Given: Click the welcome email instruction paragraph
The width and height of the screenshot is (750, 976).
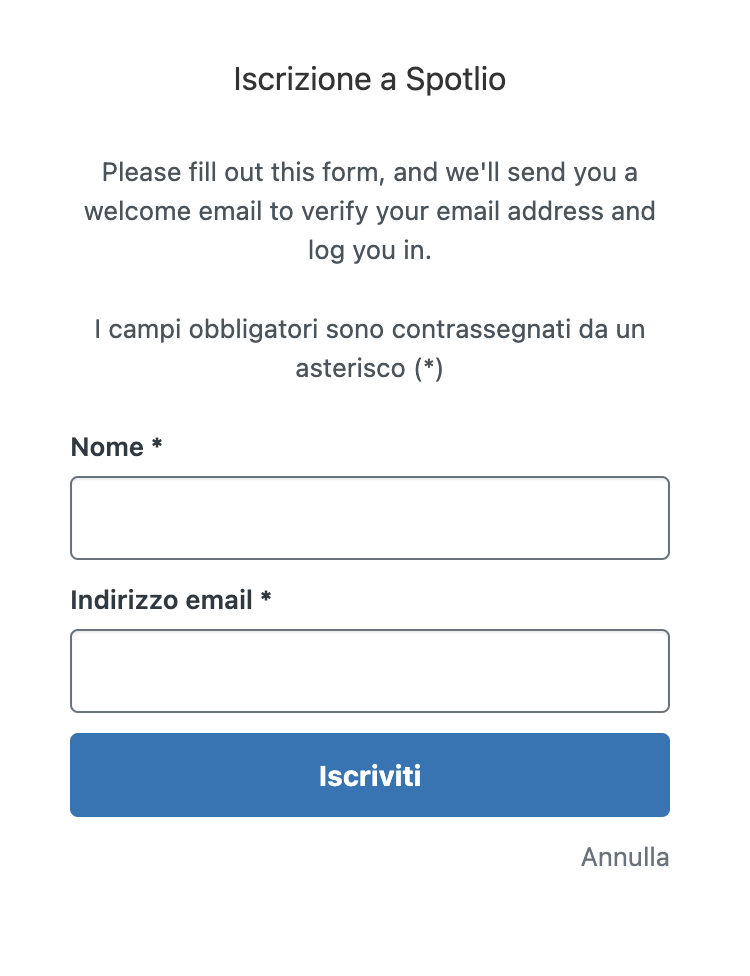Looking at the screenshot, I should coord(370,211).
